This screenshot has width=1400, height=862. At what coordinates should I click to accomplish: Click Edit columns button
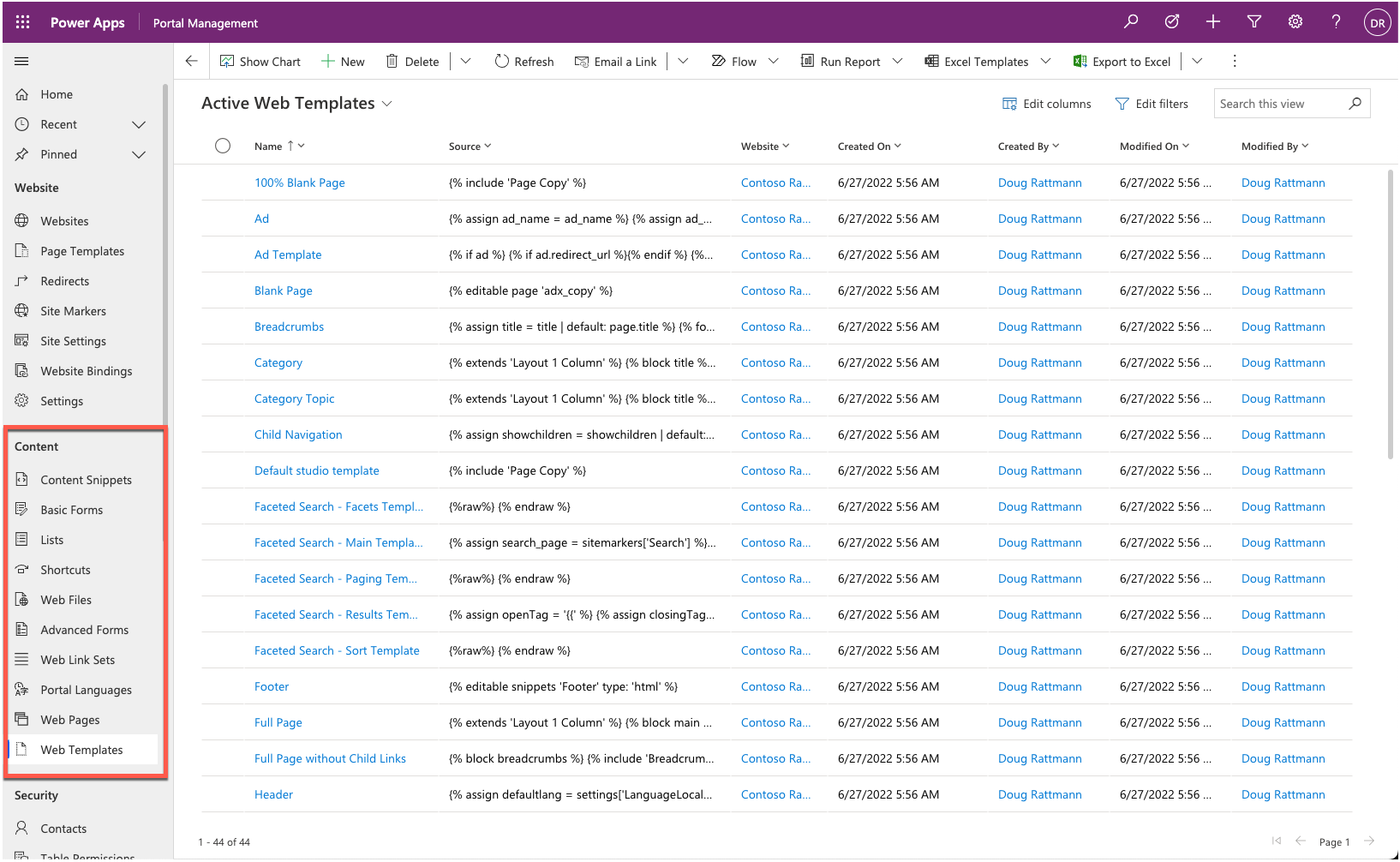1047,104
